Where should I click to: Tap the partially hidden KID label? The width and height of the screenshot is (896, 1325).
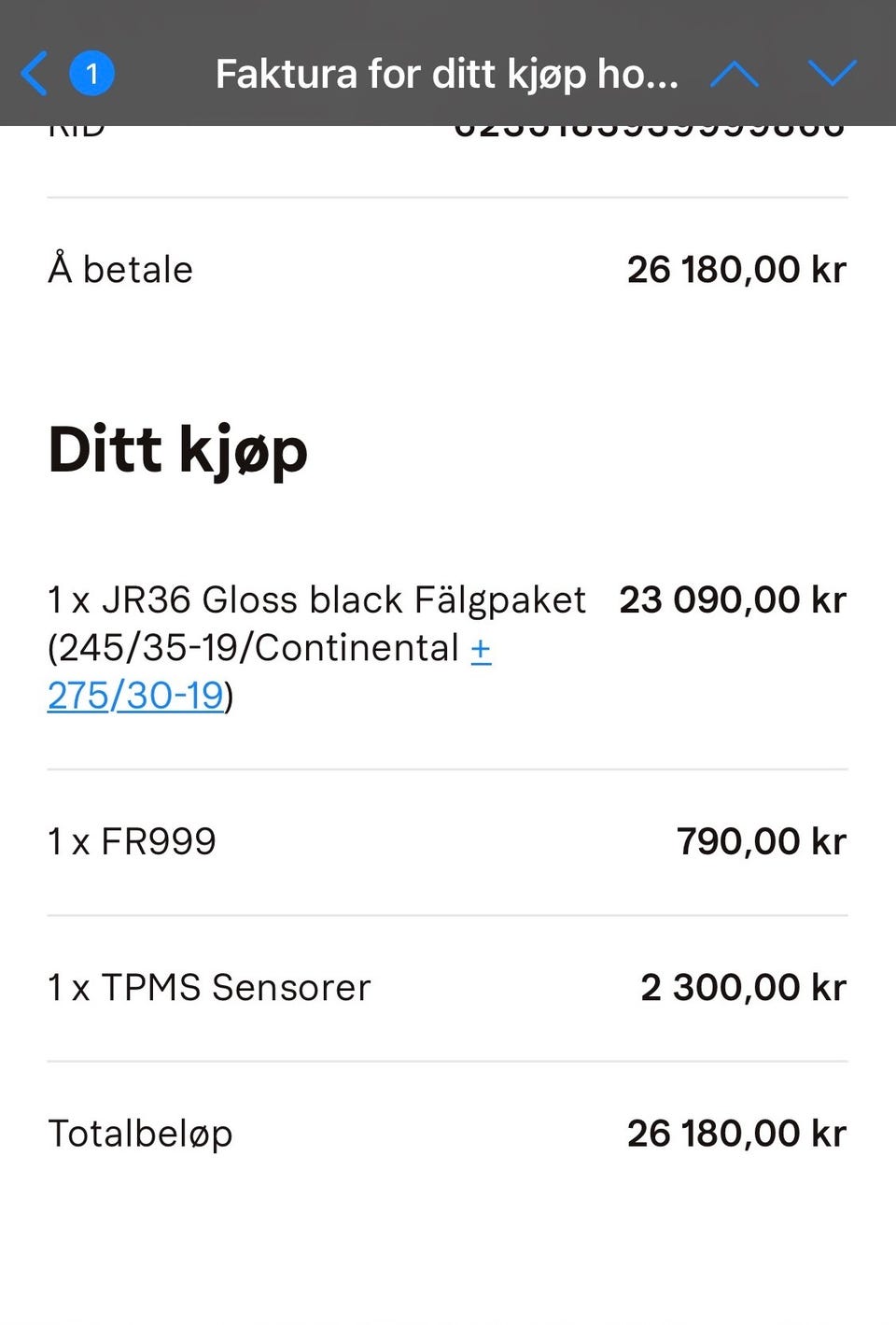[x=77, y=133]
